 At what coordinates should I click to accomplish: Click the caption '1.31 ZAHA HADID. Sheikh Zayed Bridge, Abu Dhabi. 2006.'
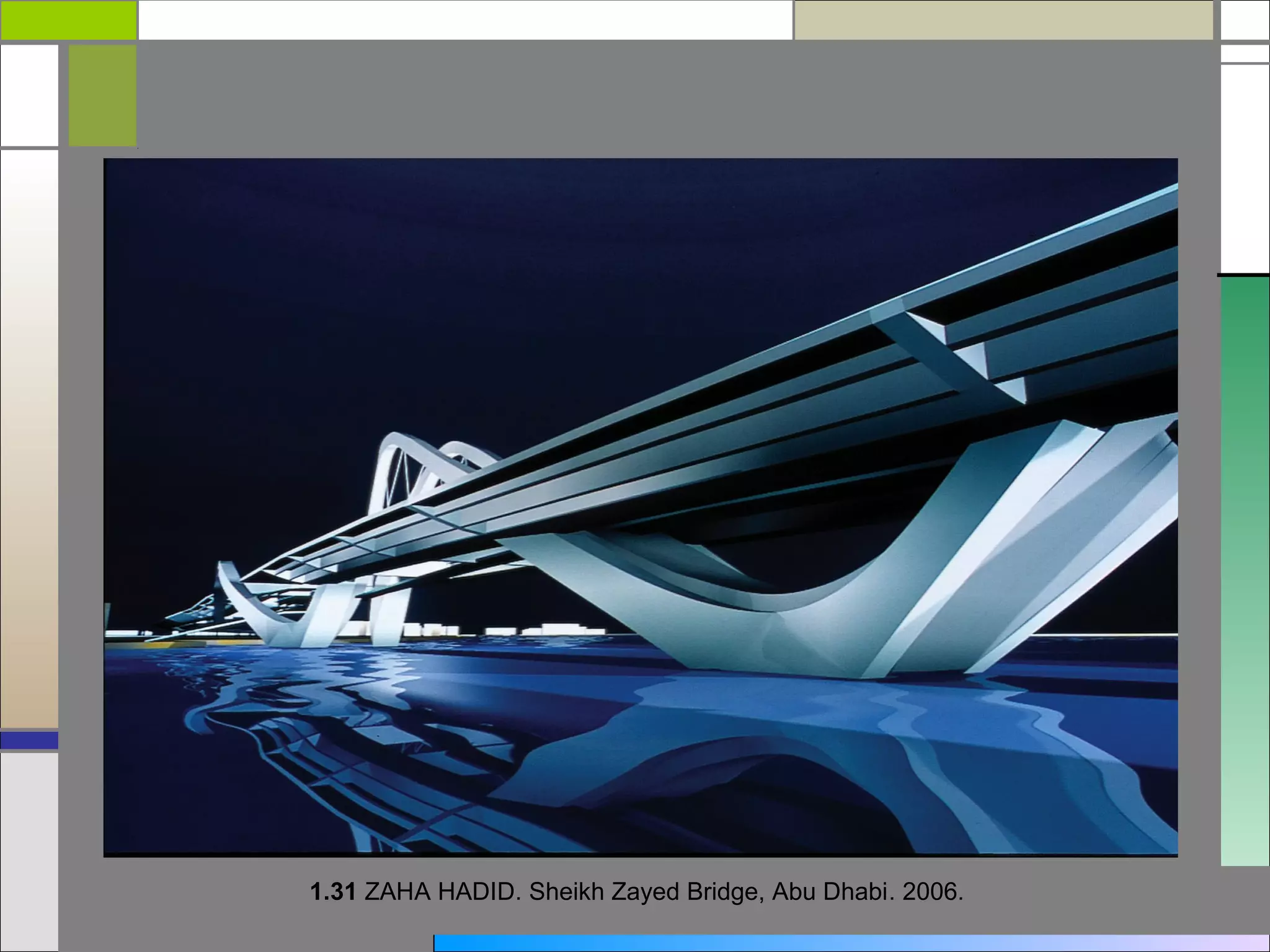[636, 892]
